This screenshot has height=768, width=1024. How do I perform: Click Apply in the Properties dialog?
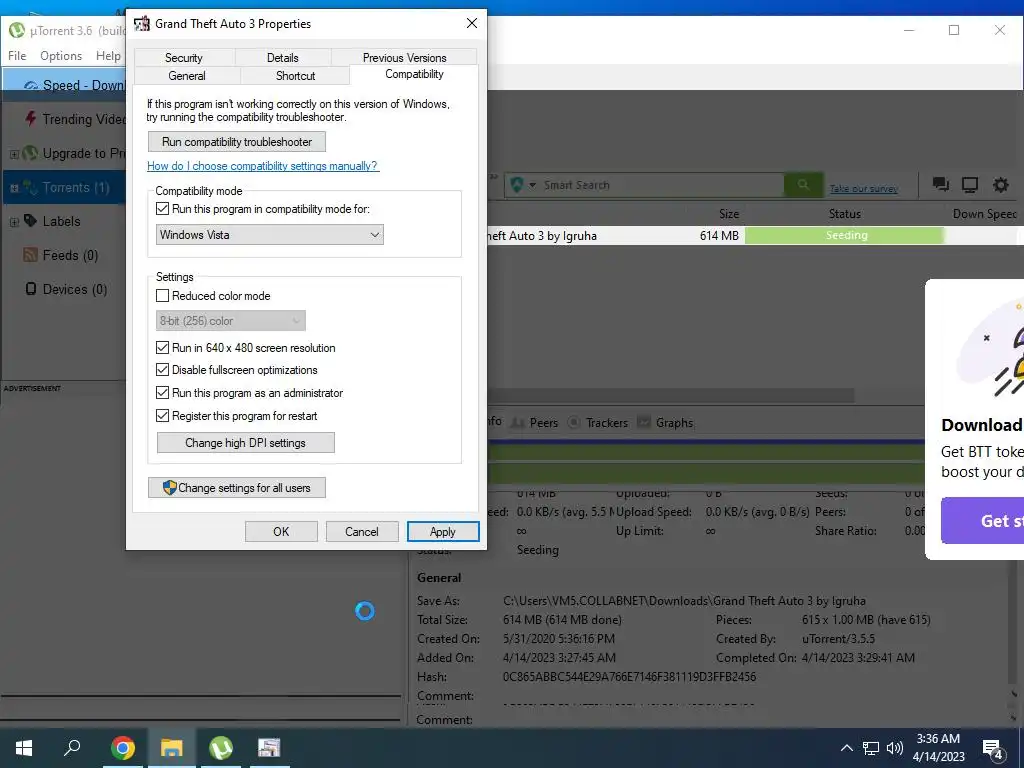(443, 532)
